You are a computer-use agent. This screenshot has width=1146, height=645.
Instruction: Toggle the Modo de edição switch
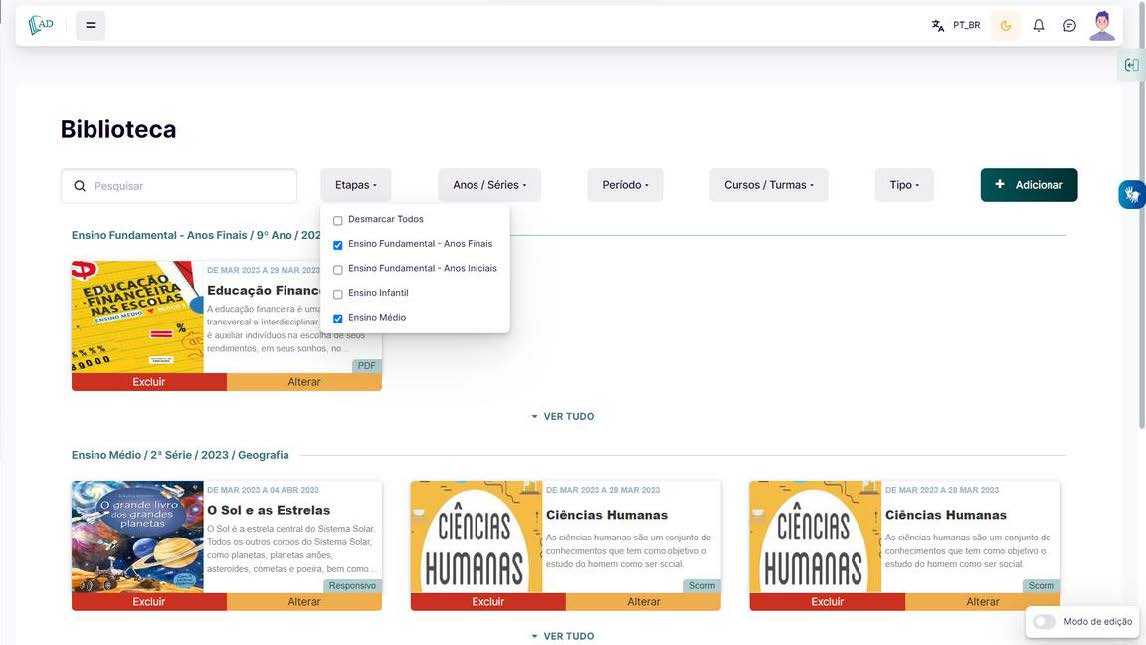coord(1044,621)
